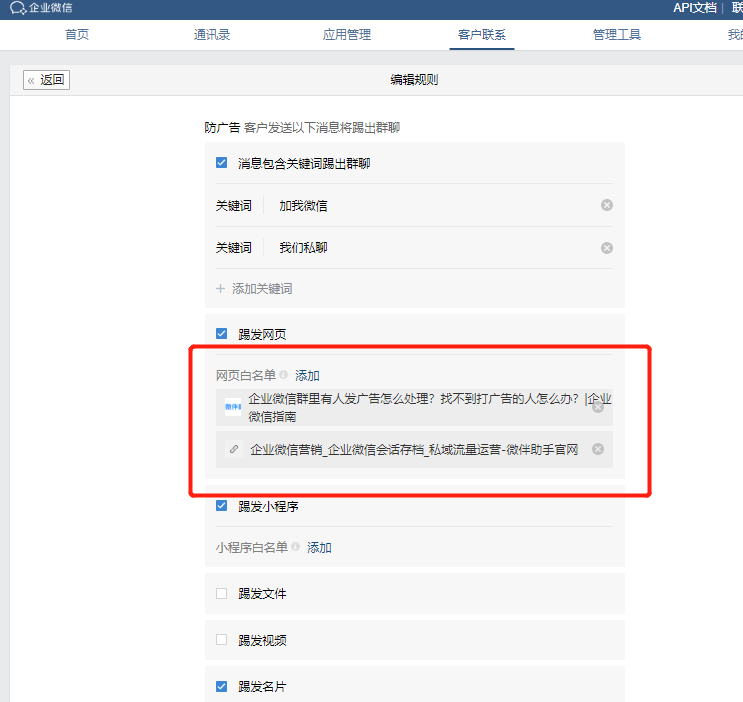
Task: Open the 企业微信群里有人发广告 whitelist entry title
Action: click(430, 408)
